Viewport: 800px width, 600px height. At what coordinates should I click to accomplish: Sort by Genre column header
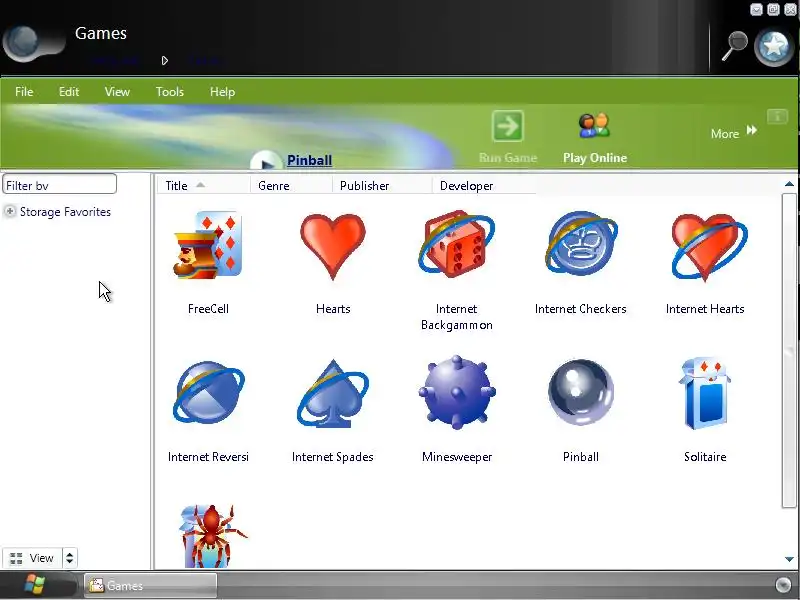[291, 186]
